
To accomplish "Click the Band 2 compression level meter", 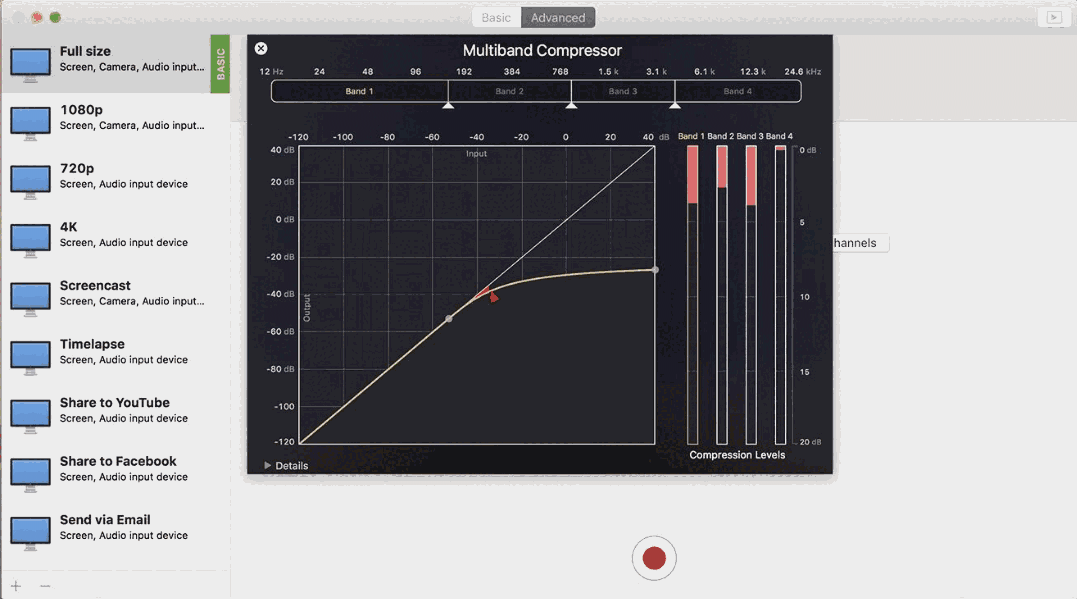I will tap(722, 295).
